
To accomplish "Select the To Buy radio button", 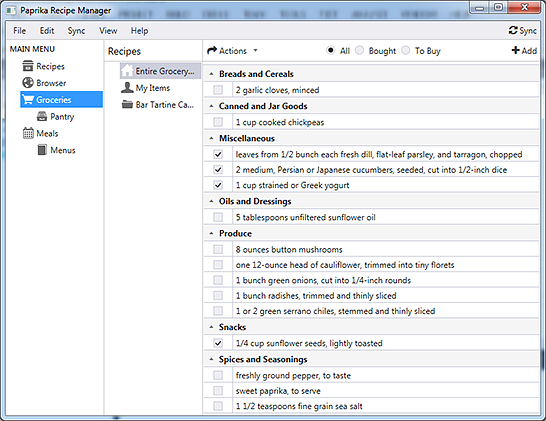I will (x=405, y=50).
